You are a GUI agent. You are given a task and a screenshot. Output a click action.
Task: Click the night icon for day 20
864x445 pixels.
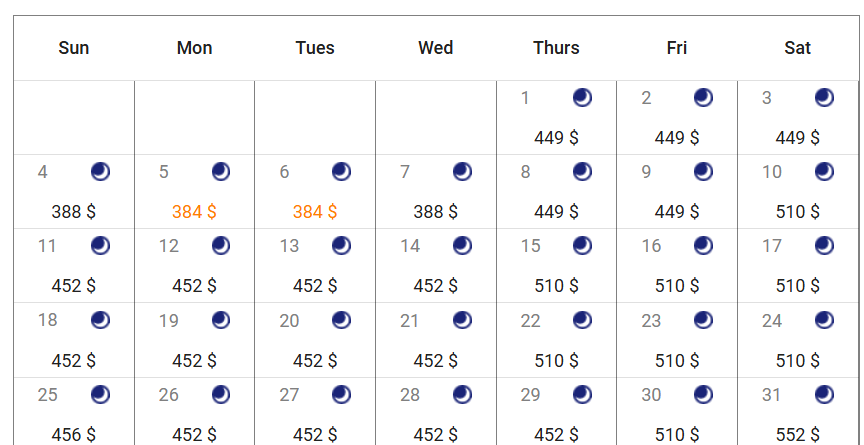[x=341, y=320]
